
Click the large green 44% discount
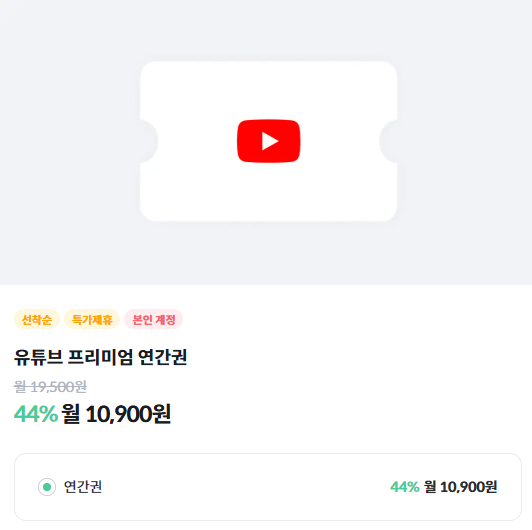(x=36, y=414)
